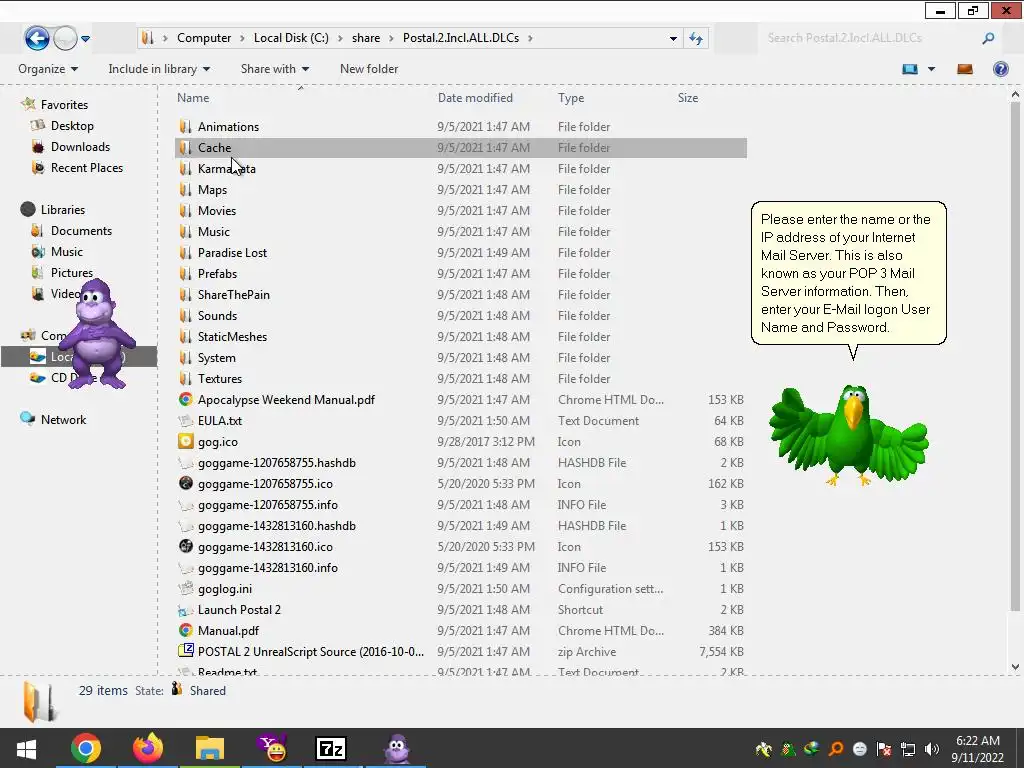Select Libraries in the navigation pane
The width and height of the screenshot is (1024, 768).
coord(63,210)
